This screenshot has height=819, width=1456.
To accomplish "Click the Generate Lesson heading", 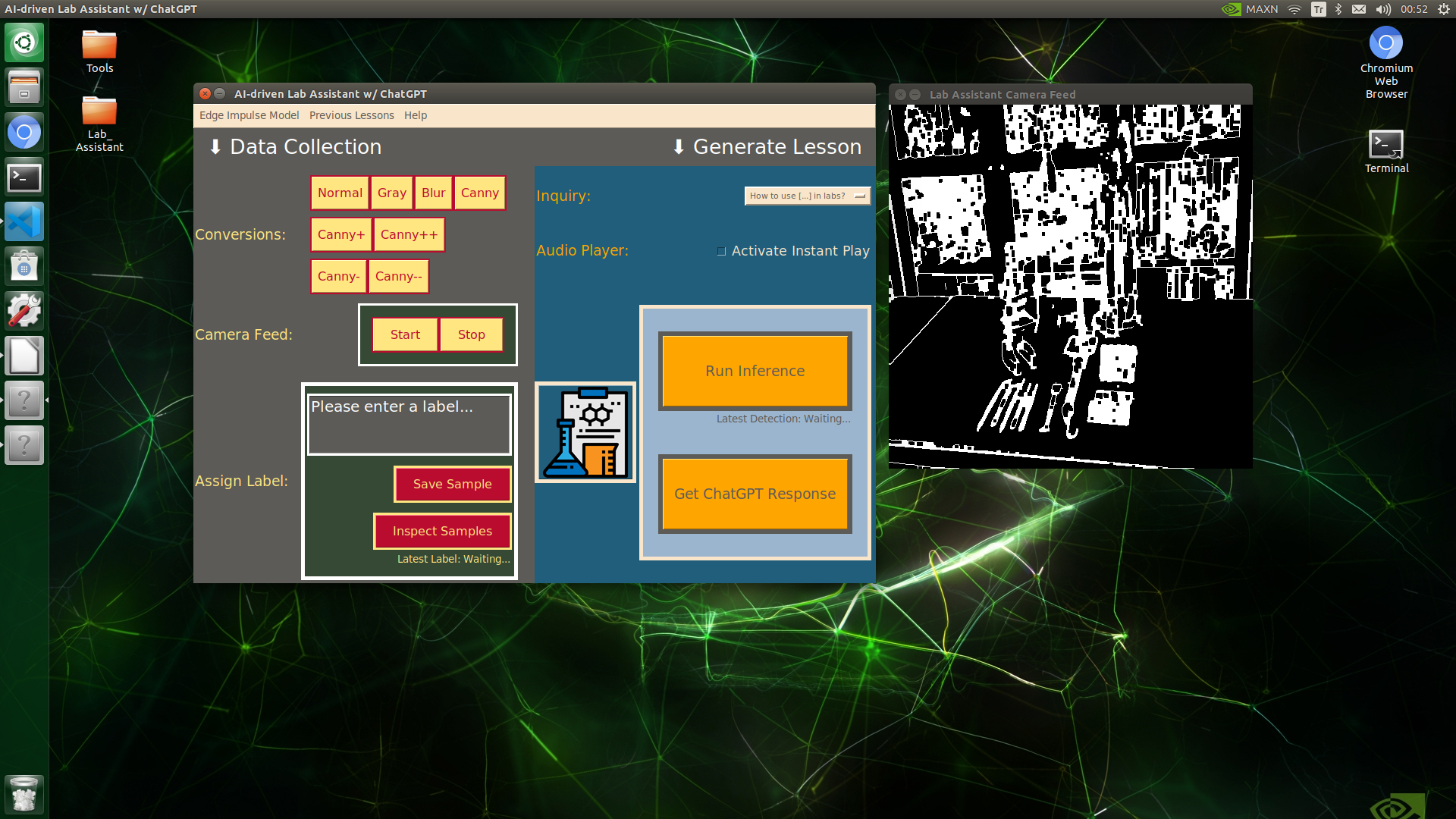I will coord(767,146).
